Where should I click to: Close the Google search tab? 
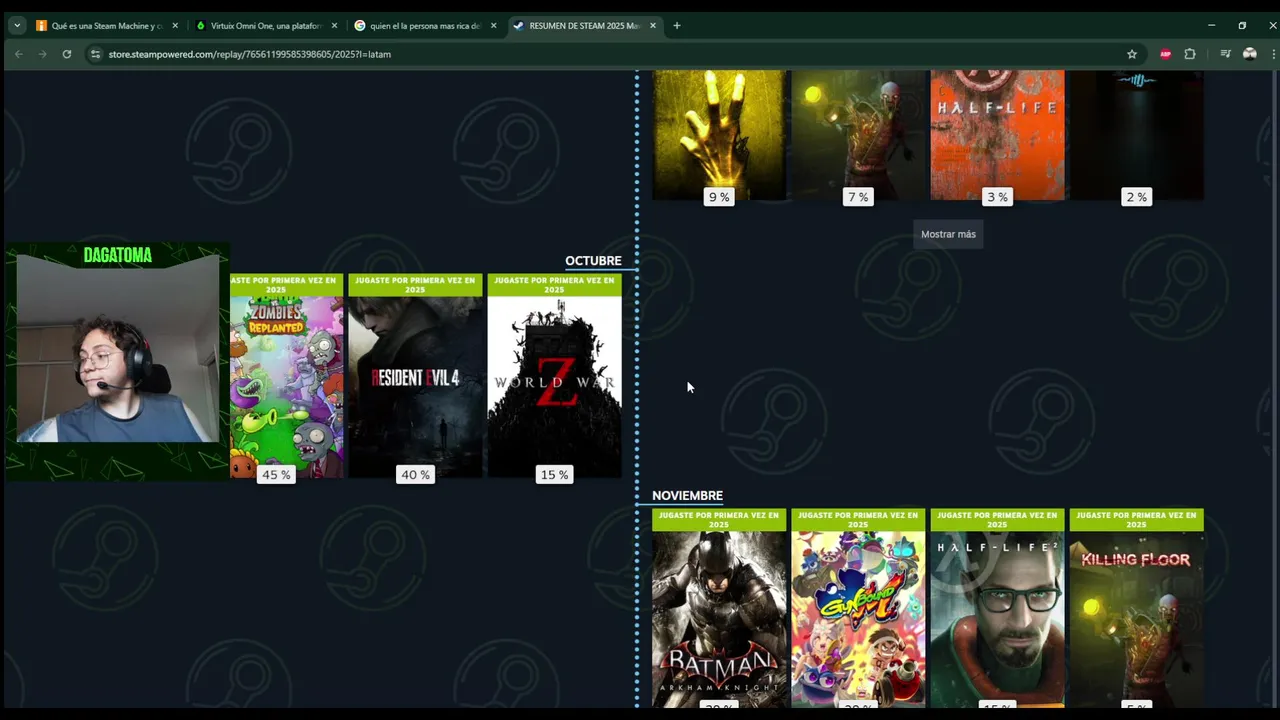pyautogui.click(x=493, y=25)
